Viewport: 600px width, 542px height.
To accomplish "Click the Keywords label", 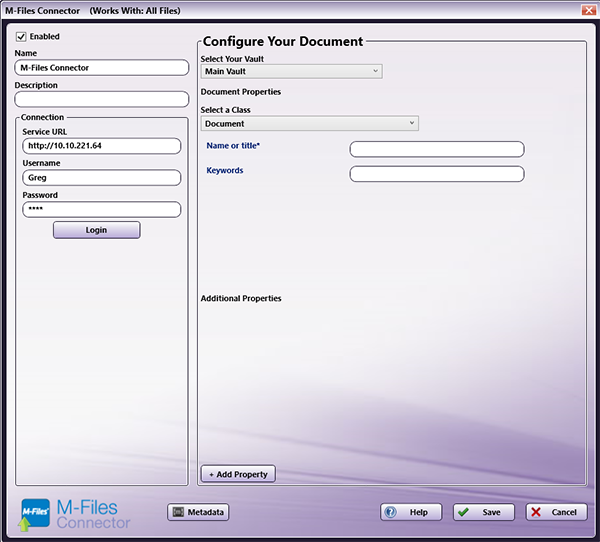I will (225, 170).
